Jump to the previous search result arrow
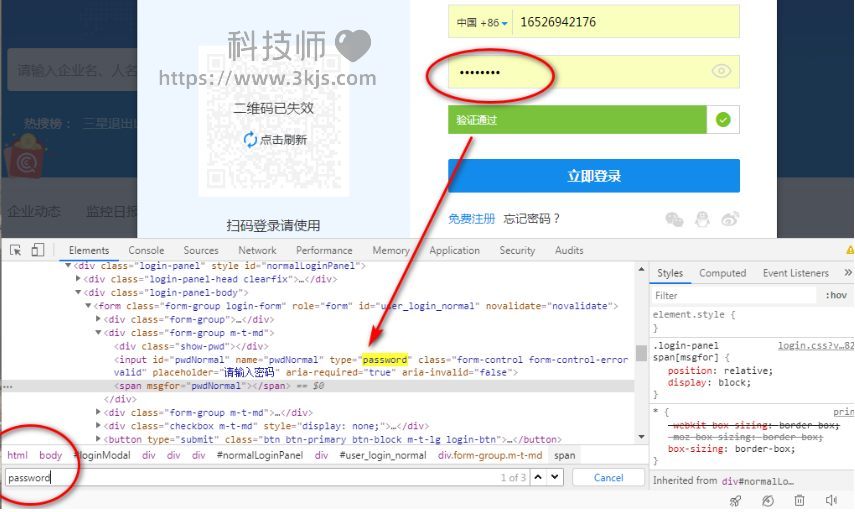Image resolution: width=855 pixels, height=512 pixels. click(x=538, y=477)
